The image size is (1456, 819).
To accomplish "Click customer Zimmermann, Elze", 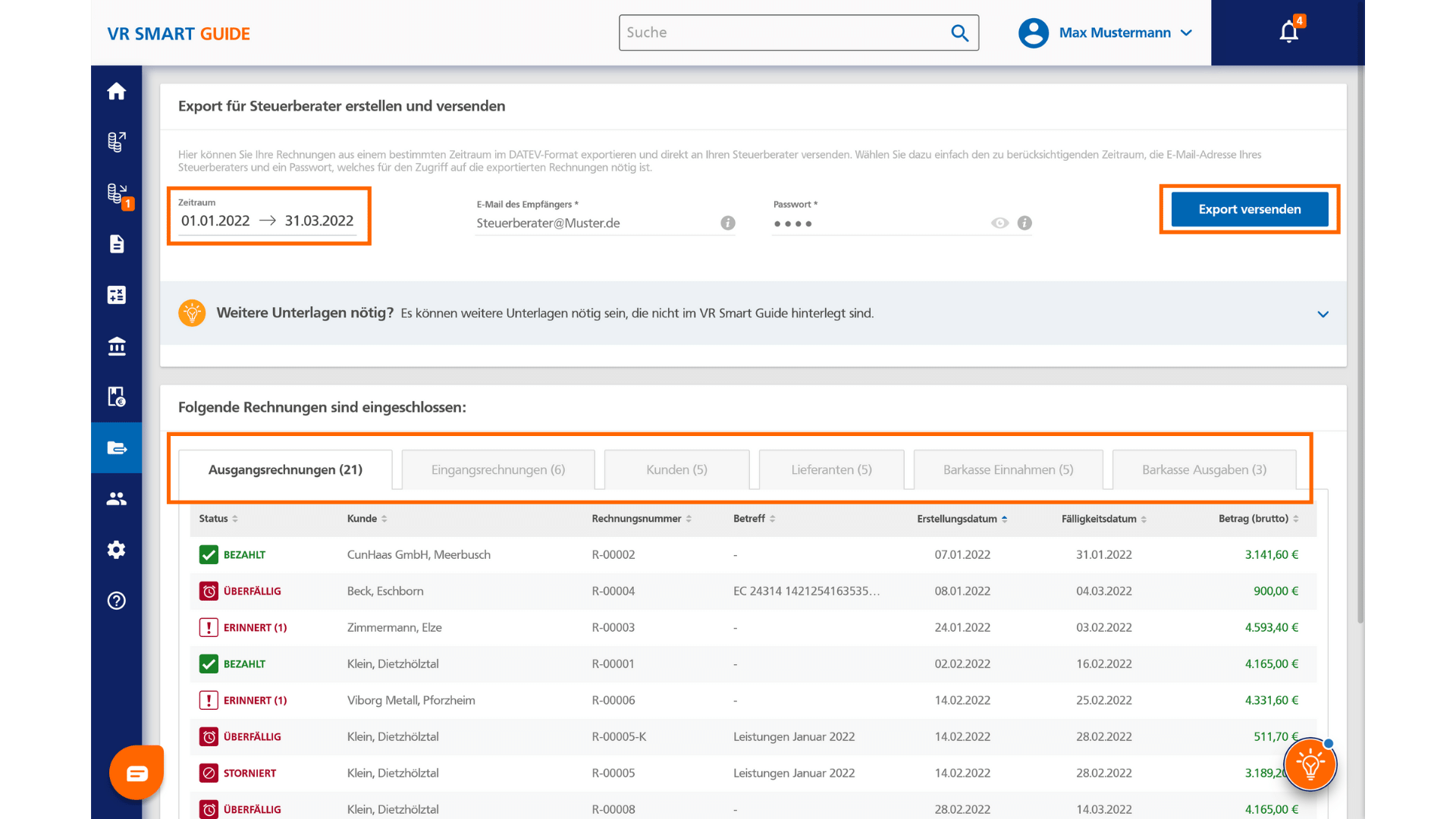I will pyautogui.click(x=394, y=627).
